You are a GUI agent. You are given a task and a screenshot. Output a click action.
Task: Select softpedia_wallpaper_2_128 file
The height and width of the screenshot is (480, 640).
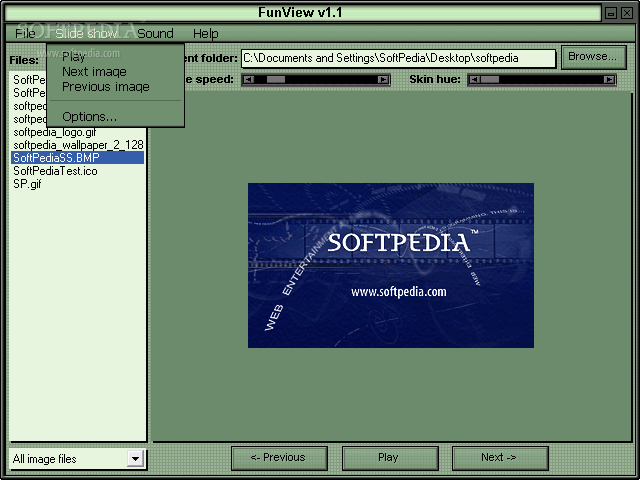coord(78,145)
